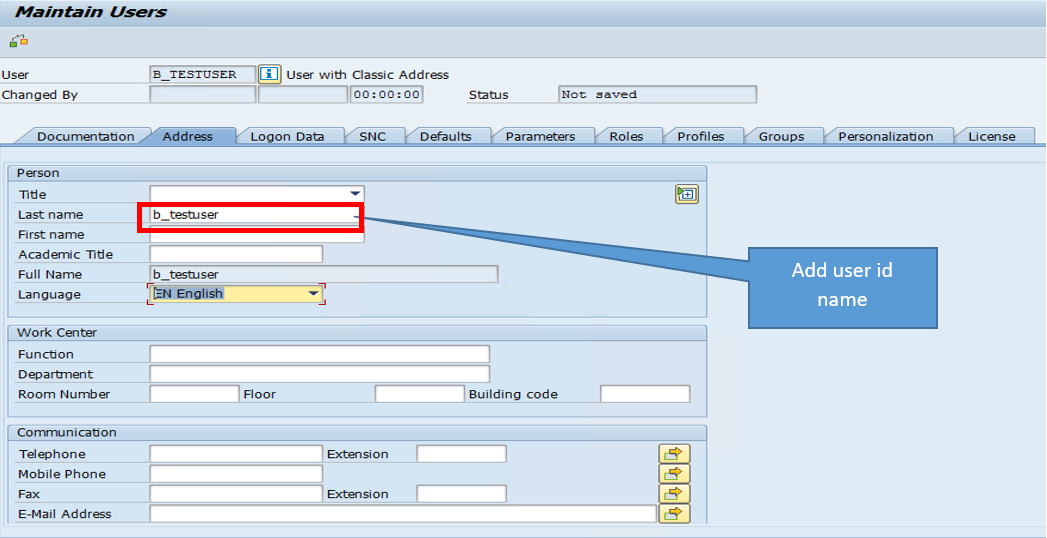Select the Address tab

tap(188, 136)
